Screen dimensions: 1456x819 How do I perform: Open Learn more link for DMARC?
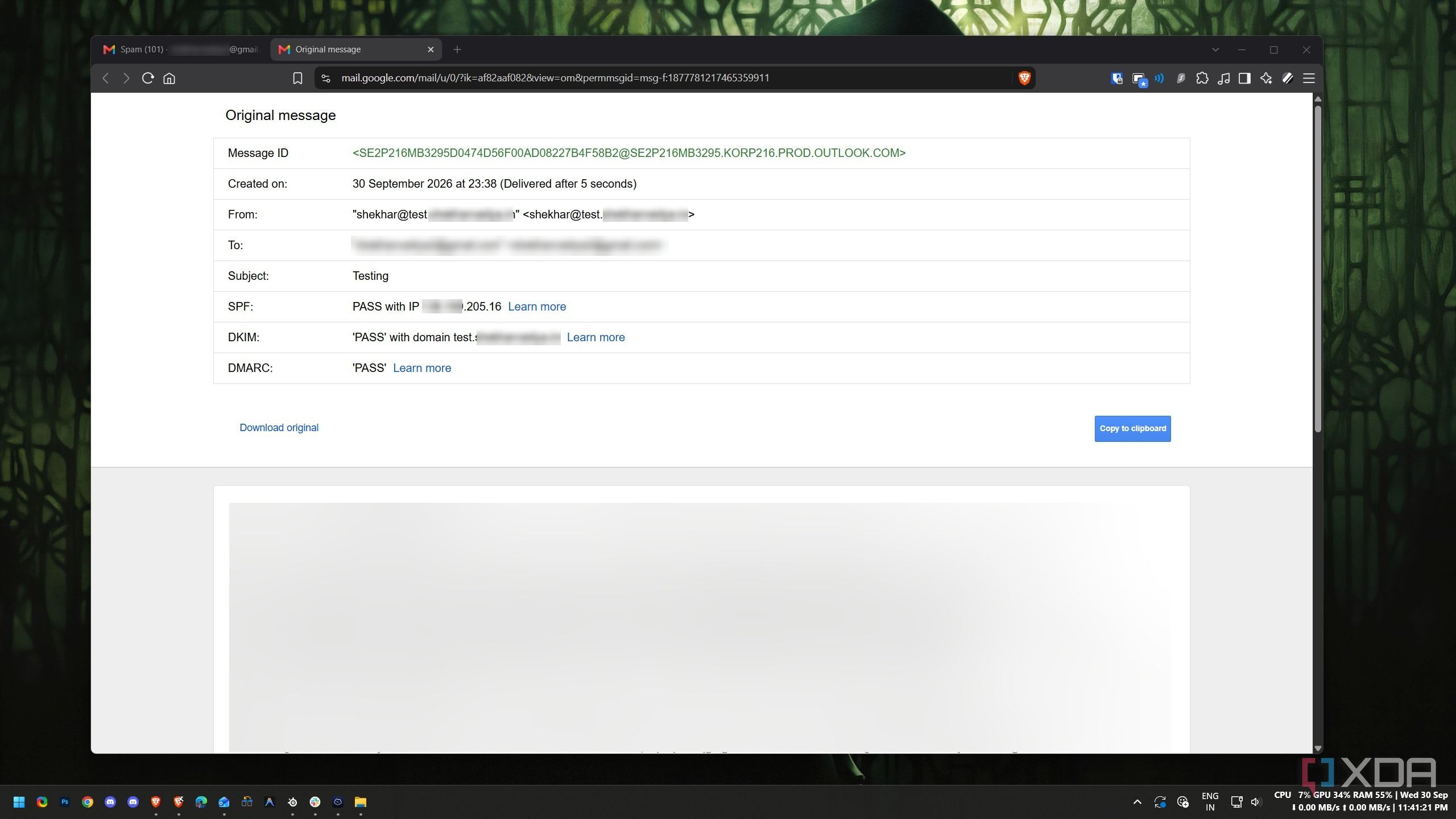pyautogui.click(x=421, y=368)
